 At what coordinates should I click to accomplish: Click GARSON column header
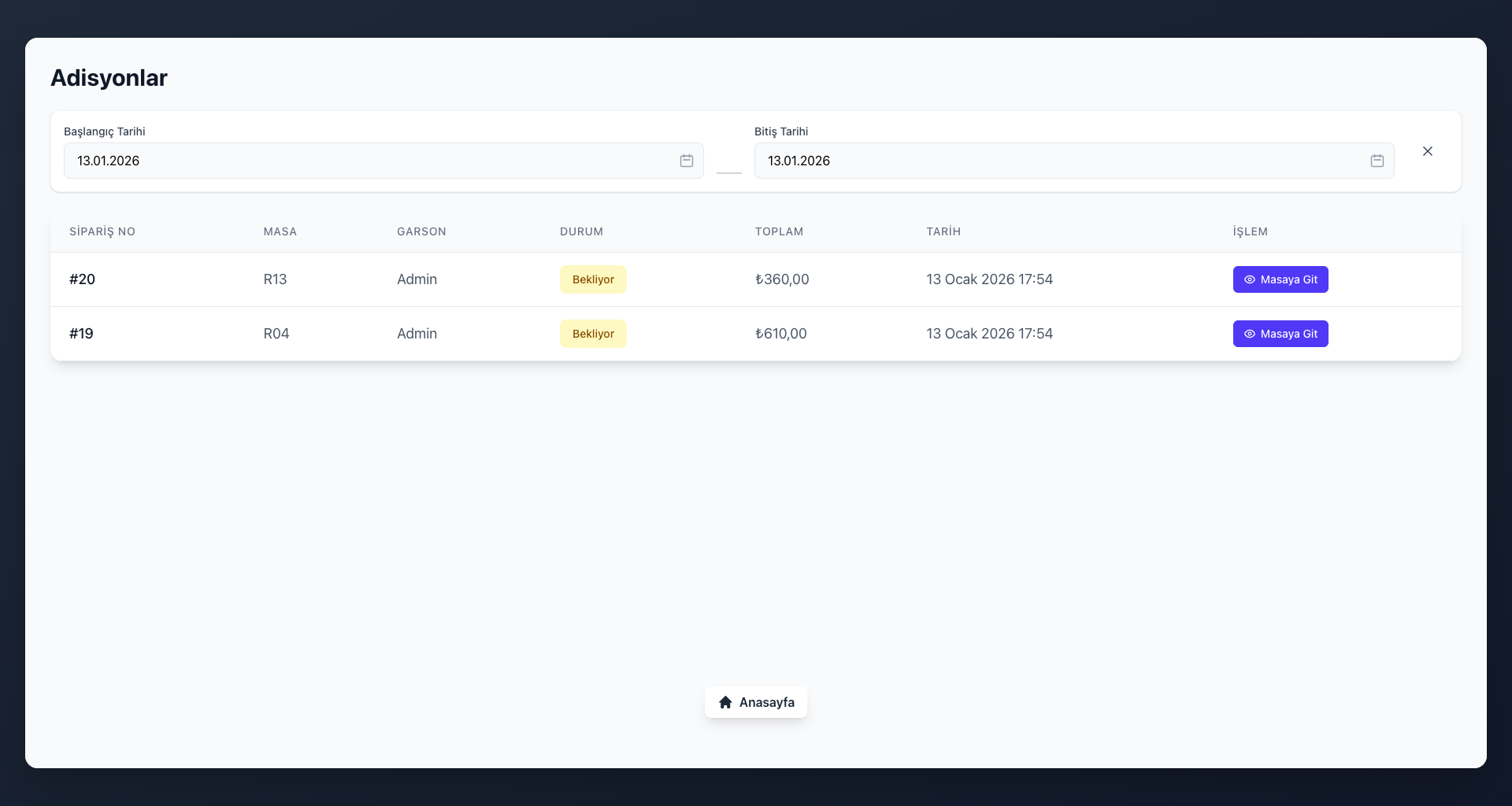[421, 231]
